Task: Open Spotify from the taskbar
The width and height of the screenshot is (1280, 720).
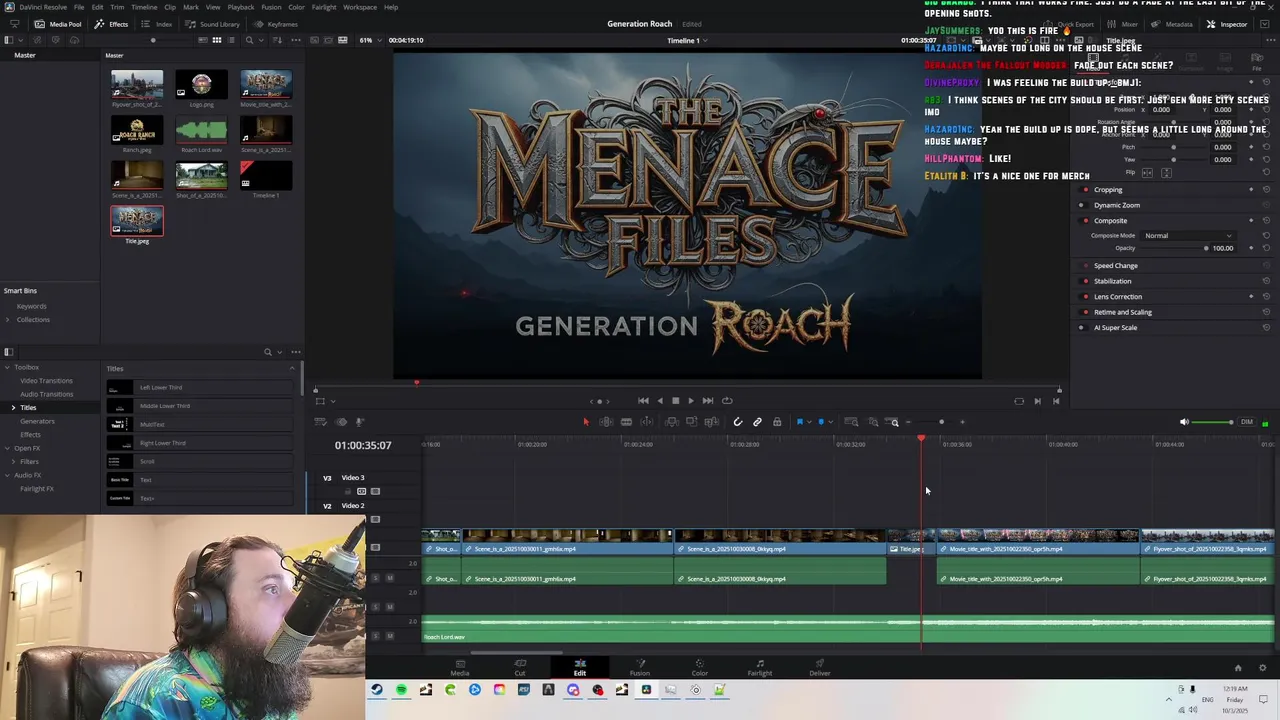Action: (401, 690)
